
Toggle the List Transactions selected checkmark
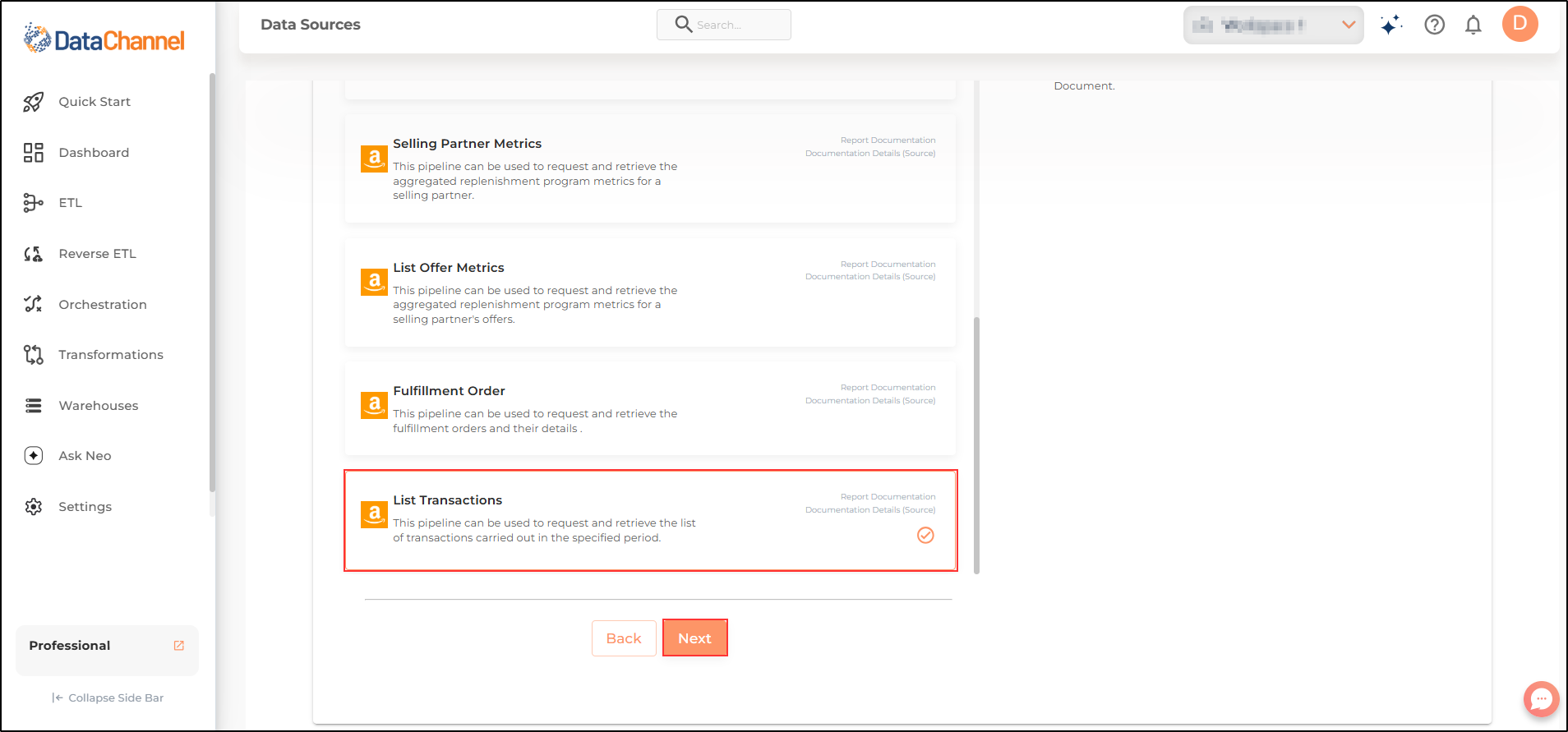click(925, 536)
